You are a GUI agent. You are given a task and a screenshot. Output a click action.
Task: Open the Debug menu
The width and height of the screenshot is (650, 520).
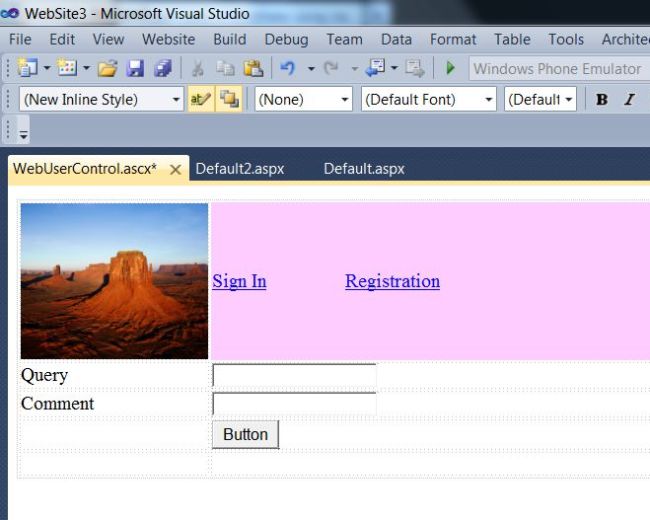[x=286, y=39]
